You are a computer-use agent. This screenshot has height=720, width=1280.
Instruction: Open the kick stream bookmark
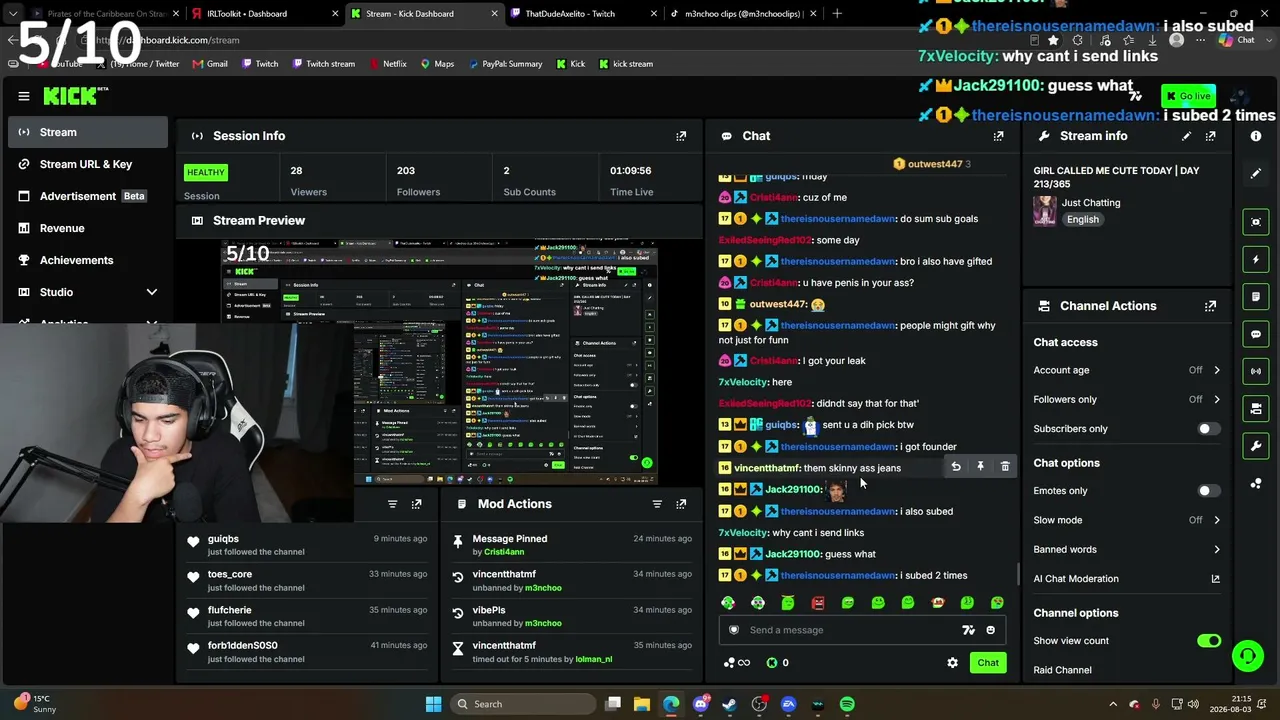(x=626, y=64)
